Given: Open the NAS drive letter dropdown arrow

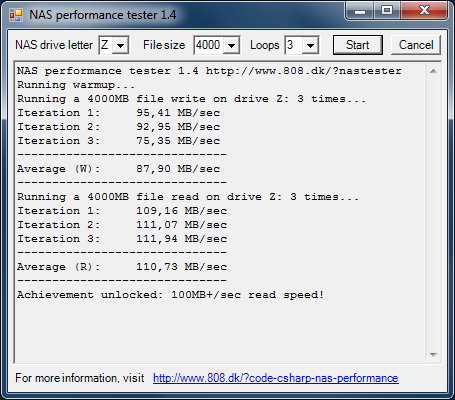Looking at the screenshot, I should 120,45.
